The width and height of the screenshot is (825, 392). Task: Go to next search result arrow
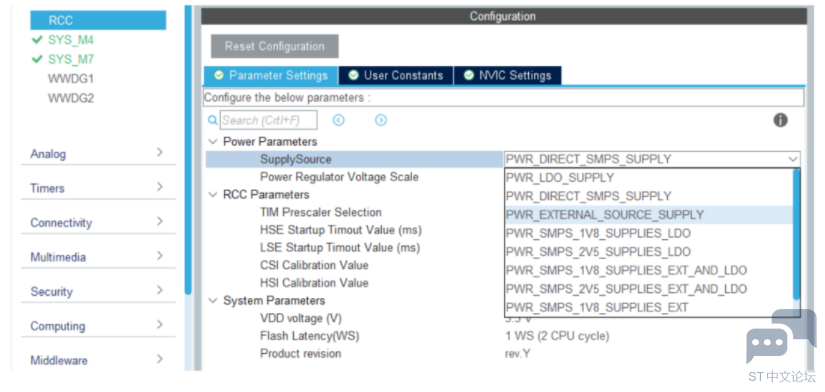pos(381,120)
